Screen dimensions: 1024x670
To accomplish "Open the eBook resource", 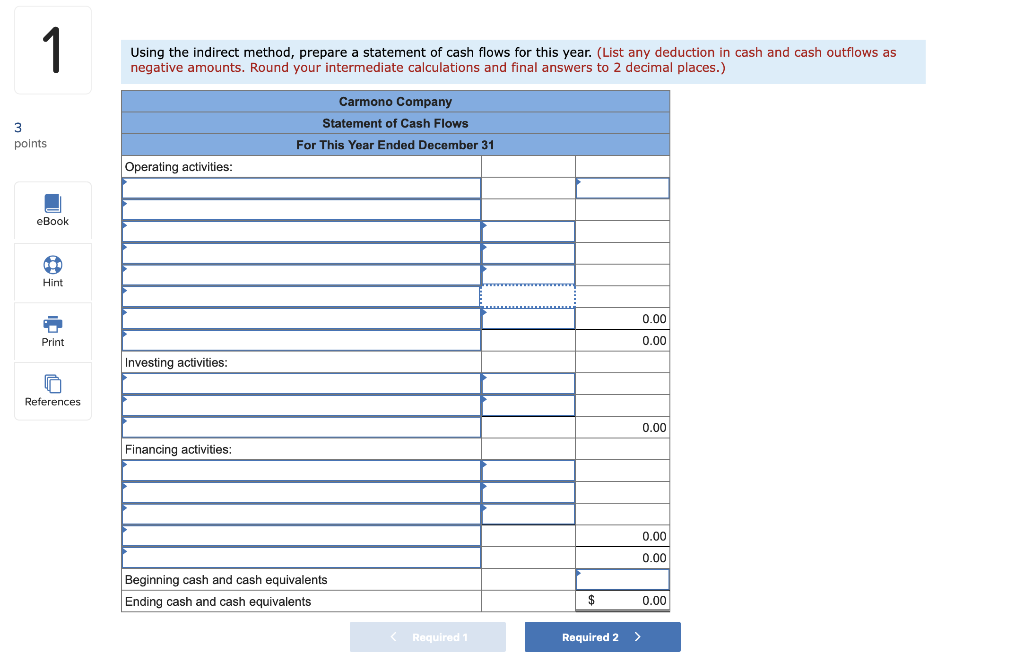I will click(x=52, y=210).
